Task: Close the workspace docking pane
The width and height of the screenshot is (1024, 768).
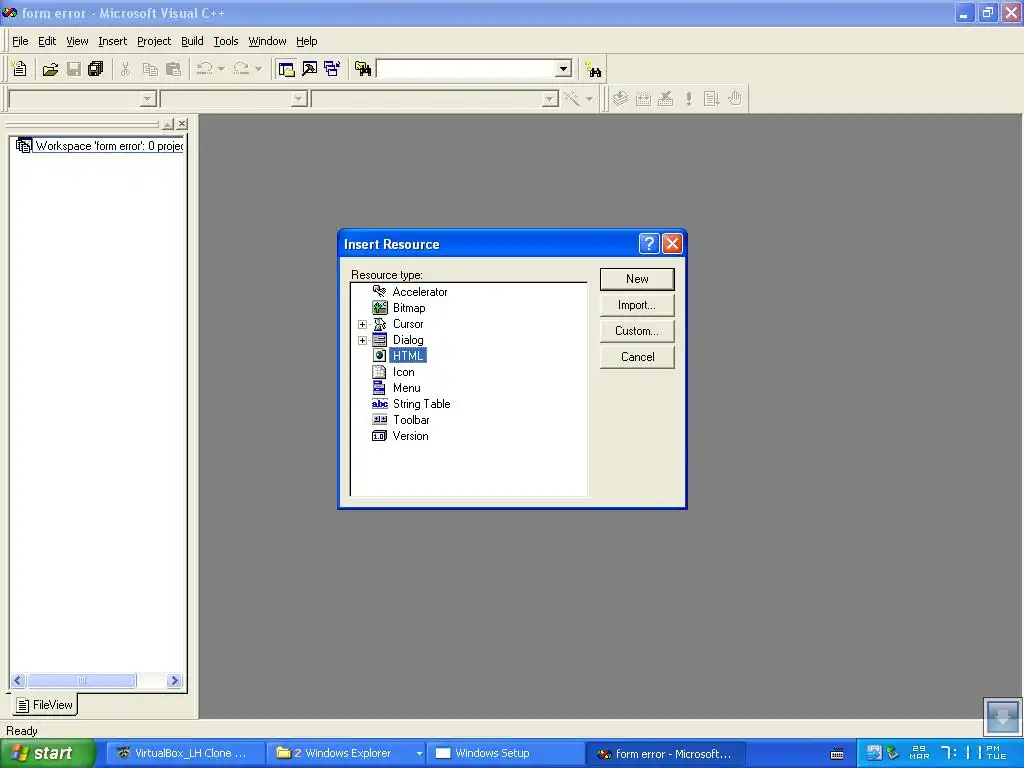Action: (182, 123)
